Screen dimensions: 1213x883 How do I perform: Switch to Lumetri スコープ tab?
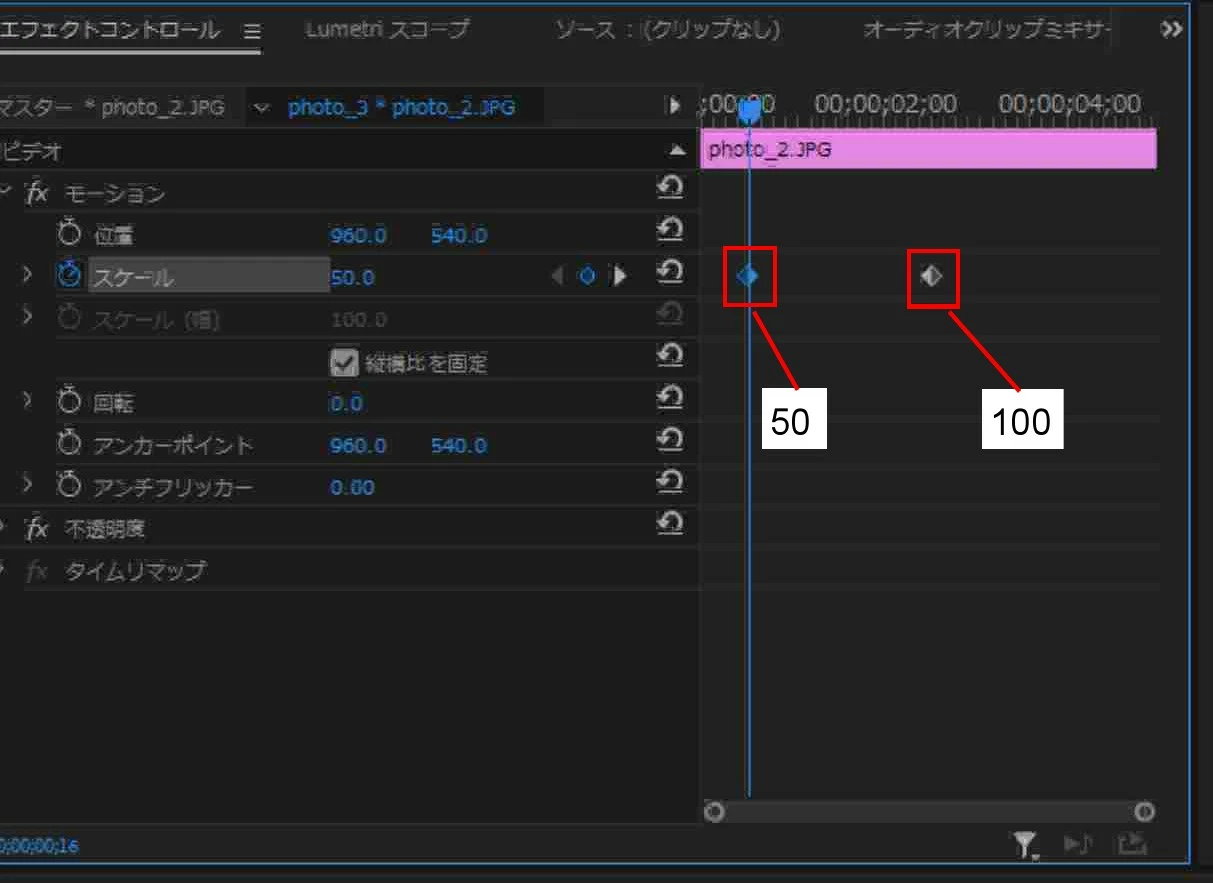(387, 30)
